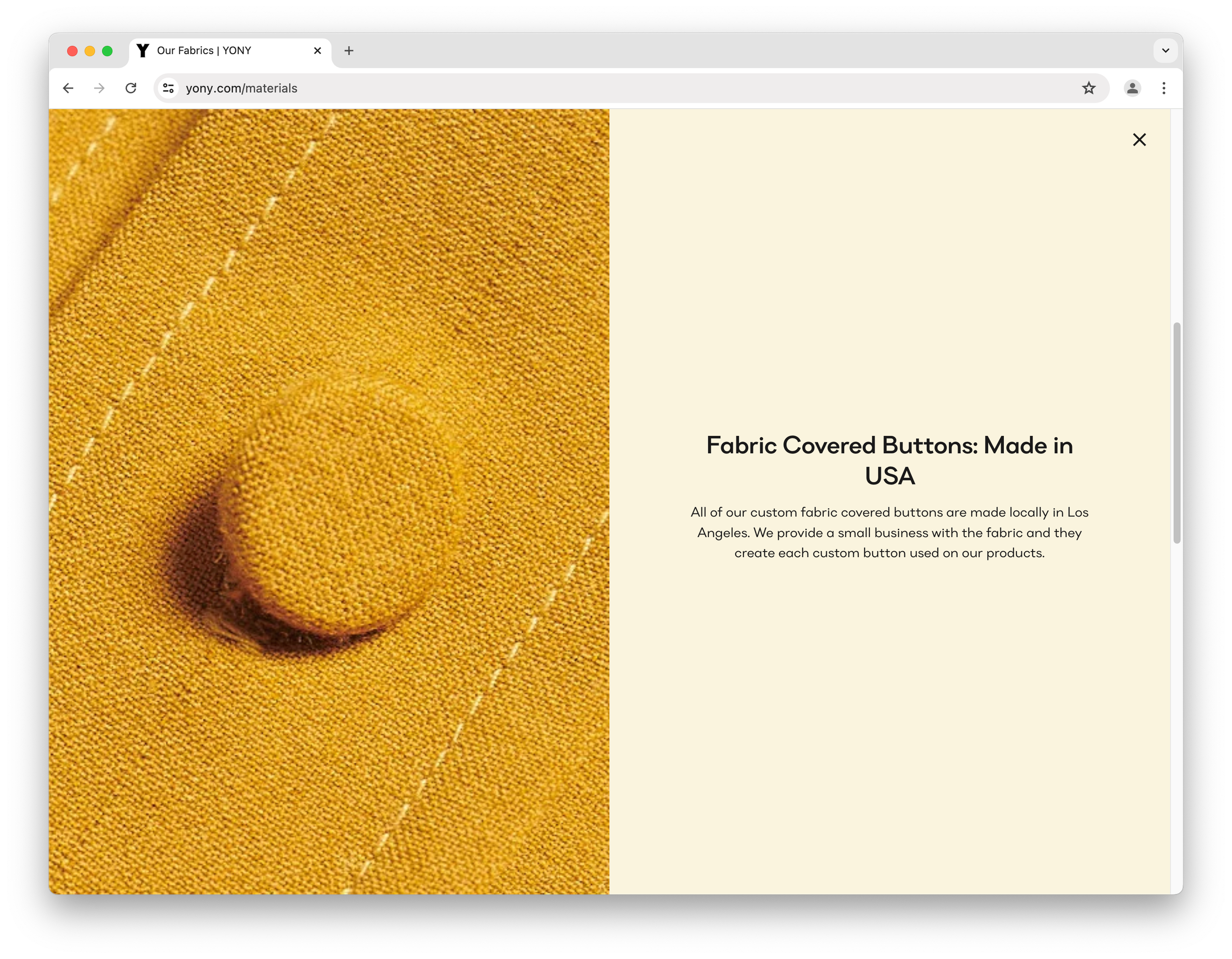This screenshot has height=959, width=1232.
Task: Click the Fabric Covered Buttons heading
Action: point(889,460)
